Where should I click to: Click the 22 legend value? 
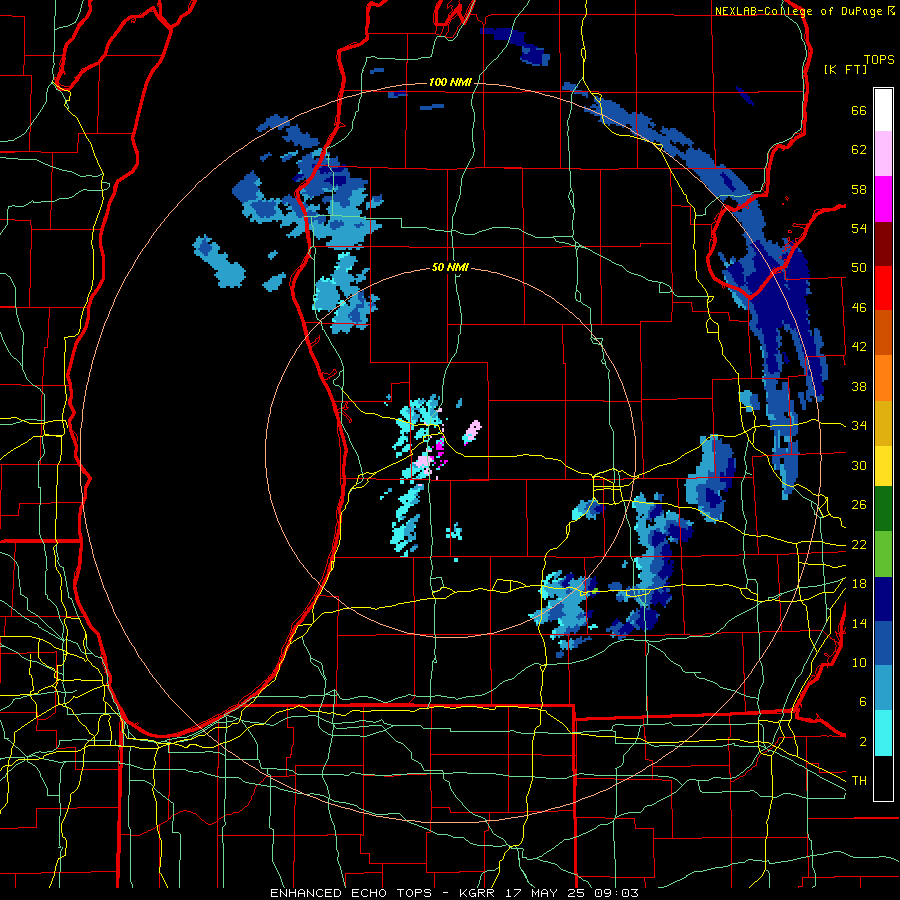[859, 545]
